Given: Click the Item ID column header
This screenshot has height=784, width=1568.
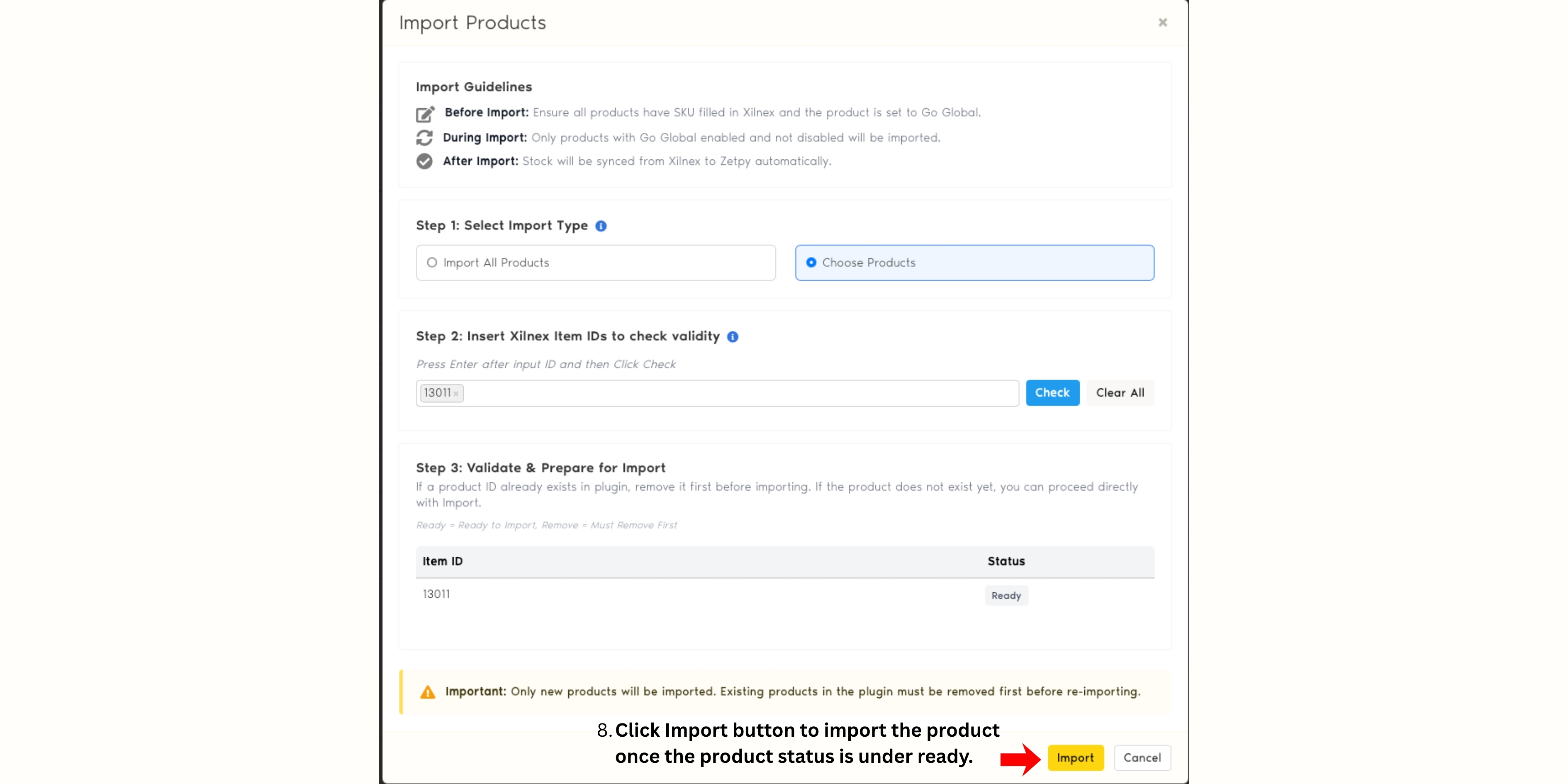Looking at the screenshot, I should pos(443,561).
